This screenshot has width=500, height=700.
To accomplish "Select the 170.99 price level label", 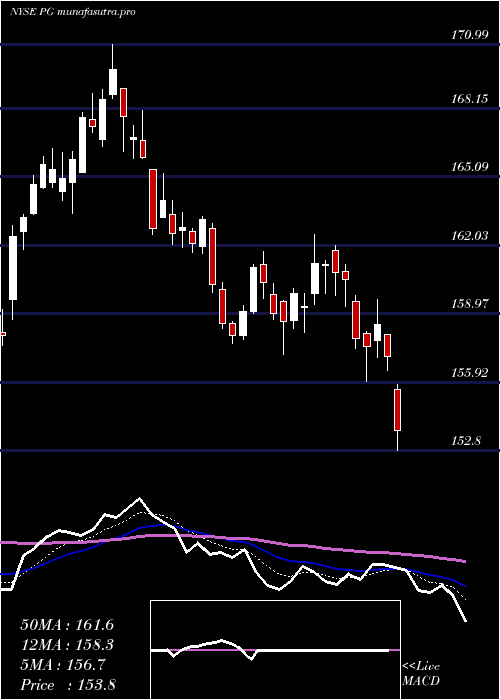I will 469,35.
